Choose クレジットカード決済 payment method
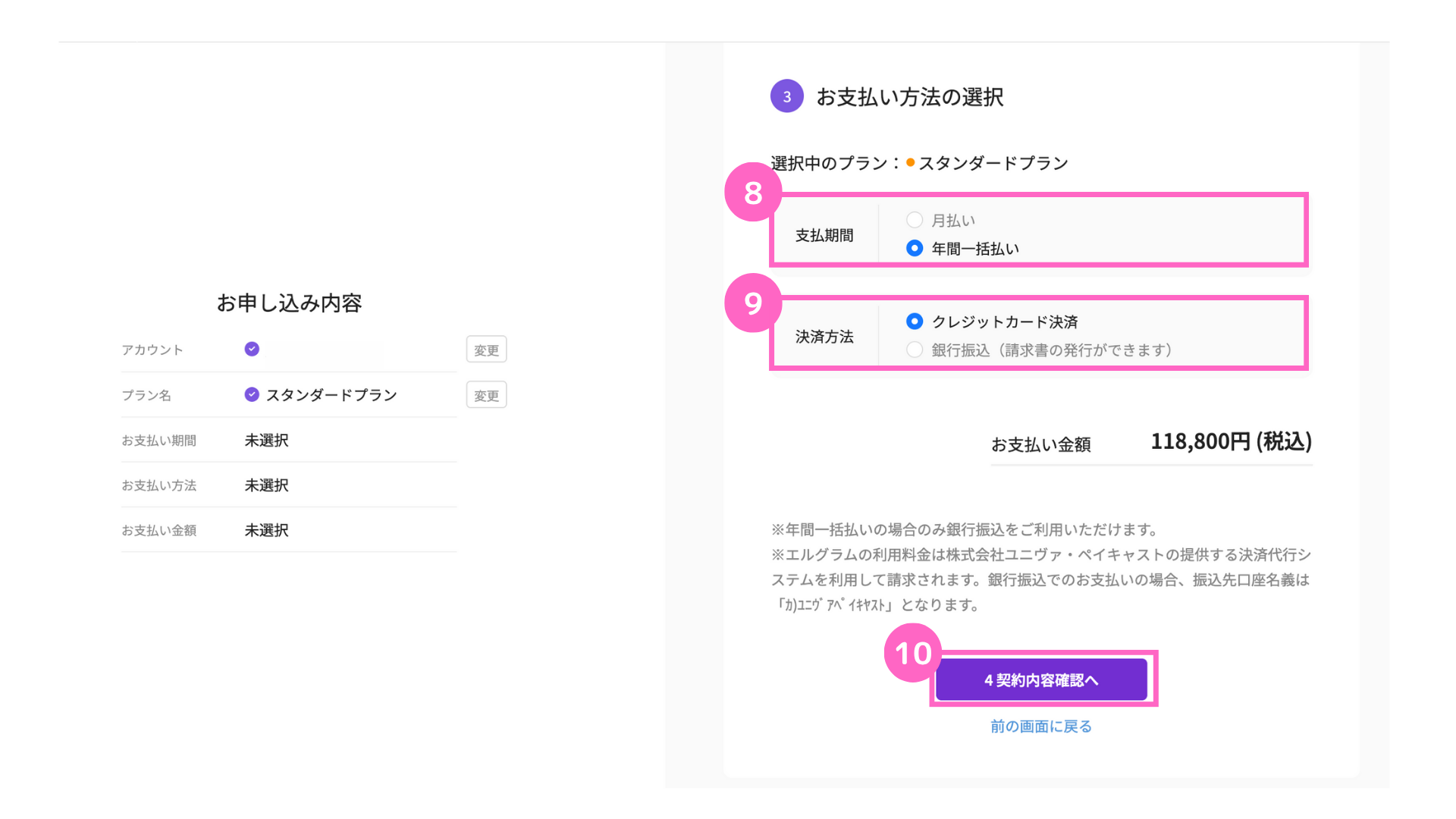The image size is (1456, 819). pyautogui.click(x=915, y=322)
